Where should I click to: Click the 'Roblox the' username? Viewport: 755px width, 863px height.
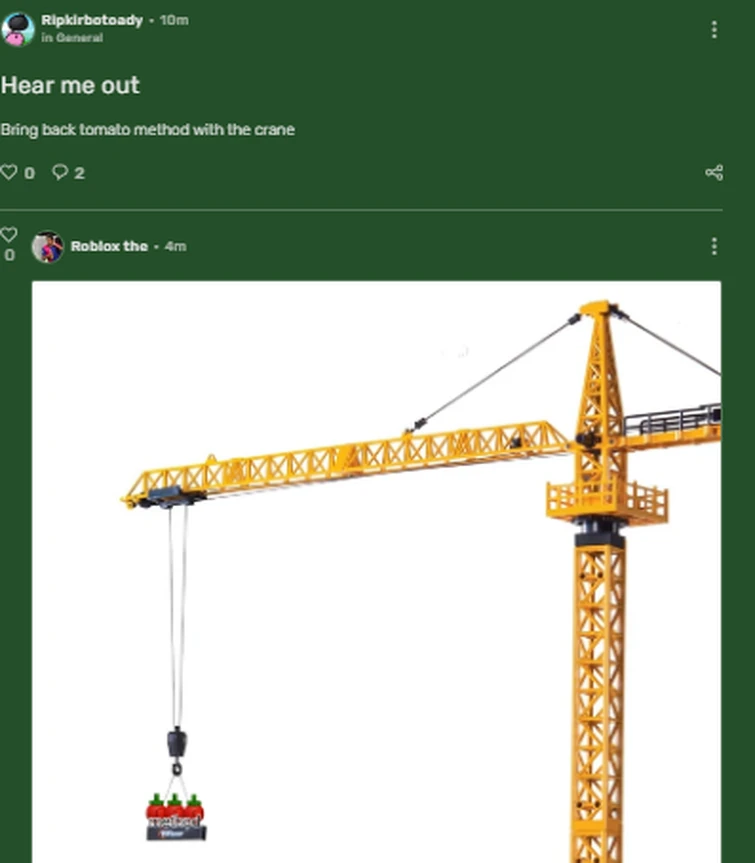pos(109,246)
